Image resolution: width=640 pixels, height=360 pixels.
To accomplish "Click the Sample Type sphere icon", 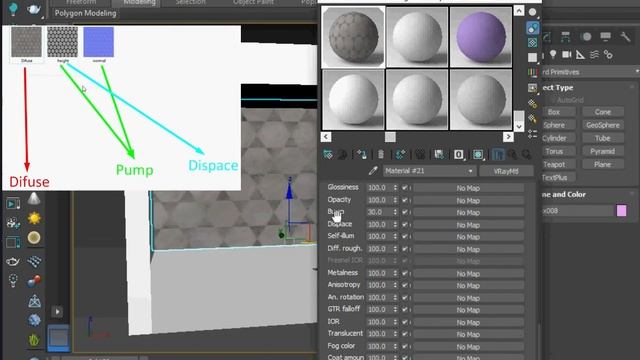I will point(533,12).
